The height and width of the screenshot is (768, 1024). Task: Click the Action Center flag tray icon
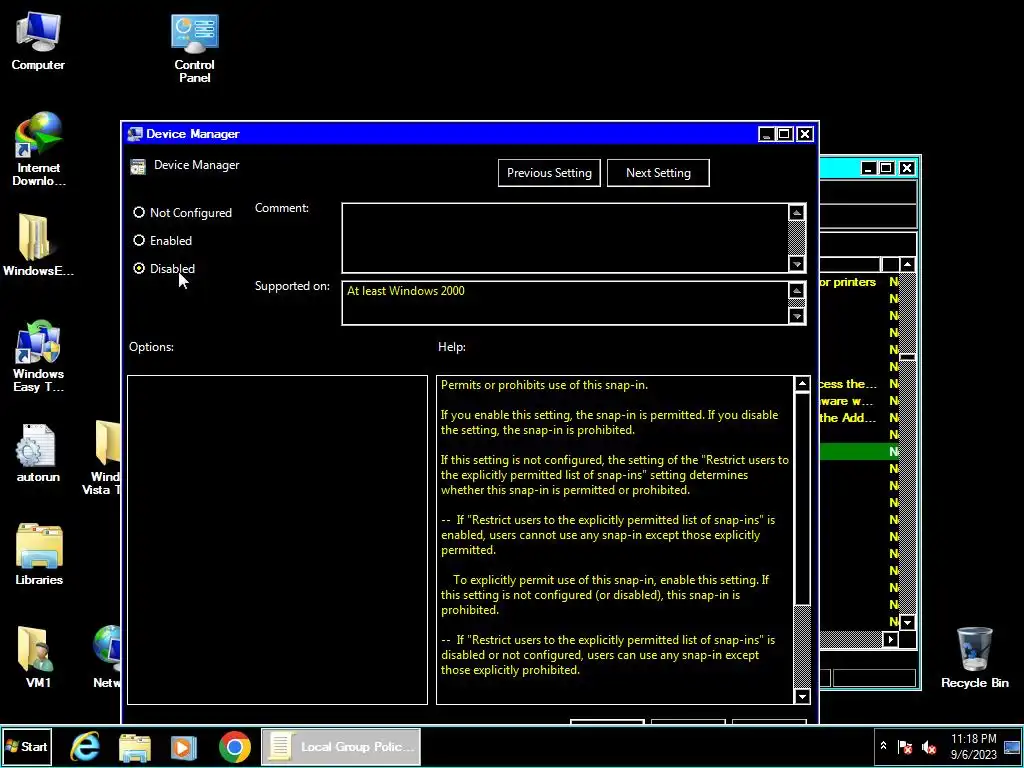click(904, 746)
